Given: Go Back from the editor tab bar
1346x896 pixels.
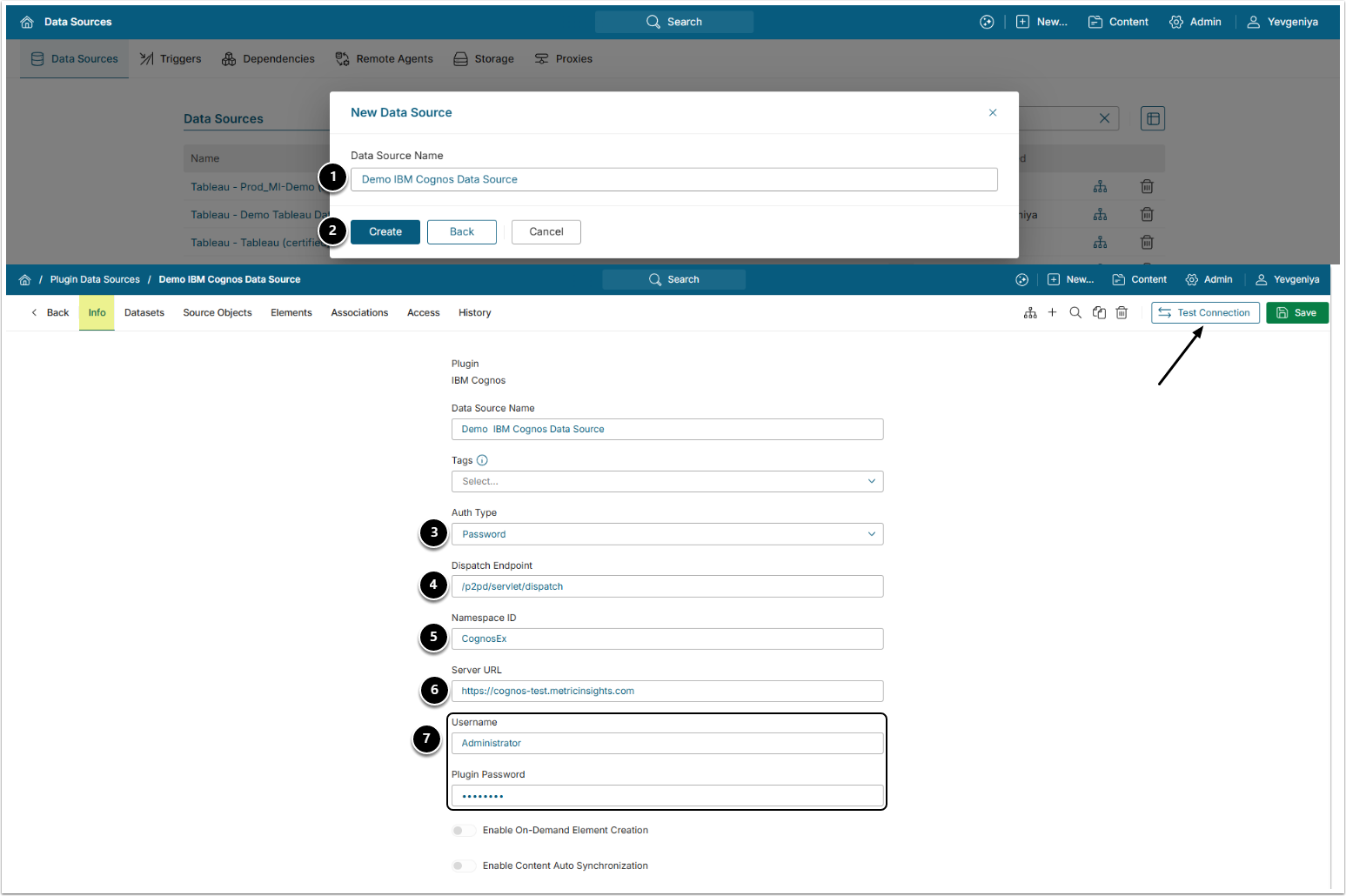Looking at the screenshot, I should tap(50, 313).
